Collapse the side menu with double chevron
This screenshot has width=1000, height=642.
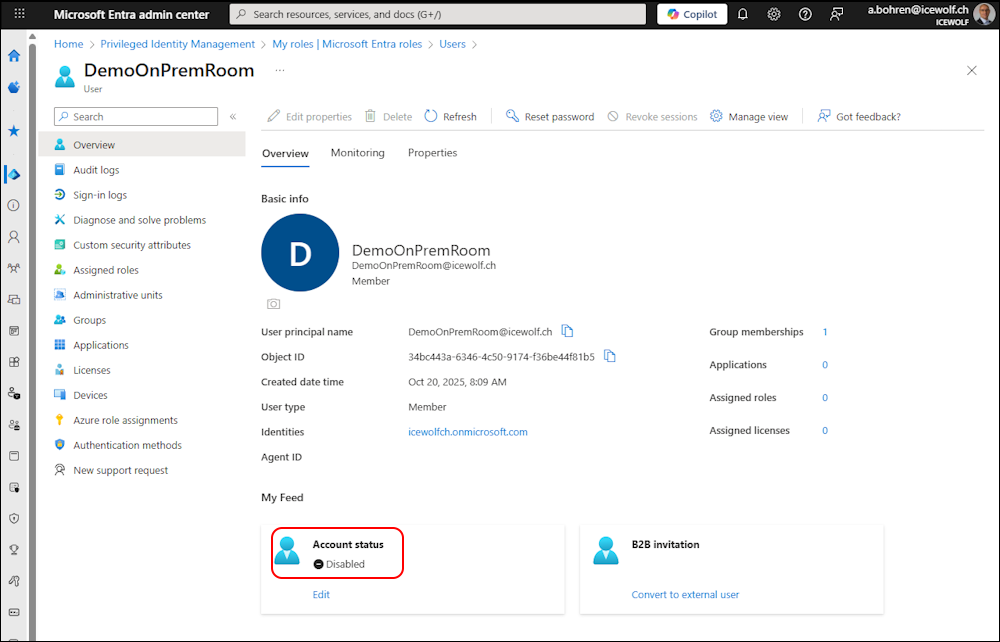coord(233,117)
